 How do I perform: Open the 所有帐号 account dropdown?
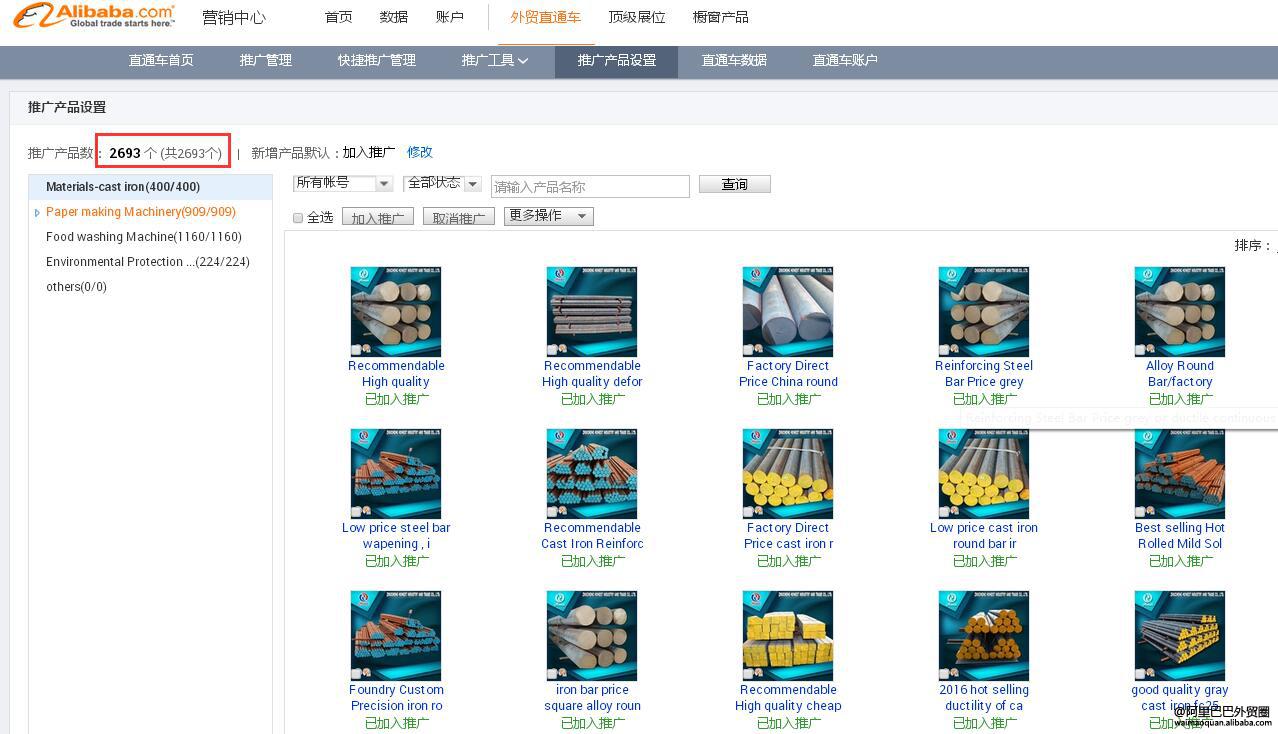(x=342, y=183)
